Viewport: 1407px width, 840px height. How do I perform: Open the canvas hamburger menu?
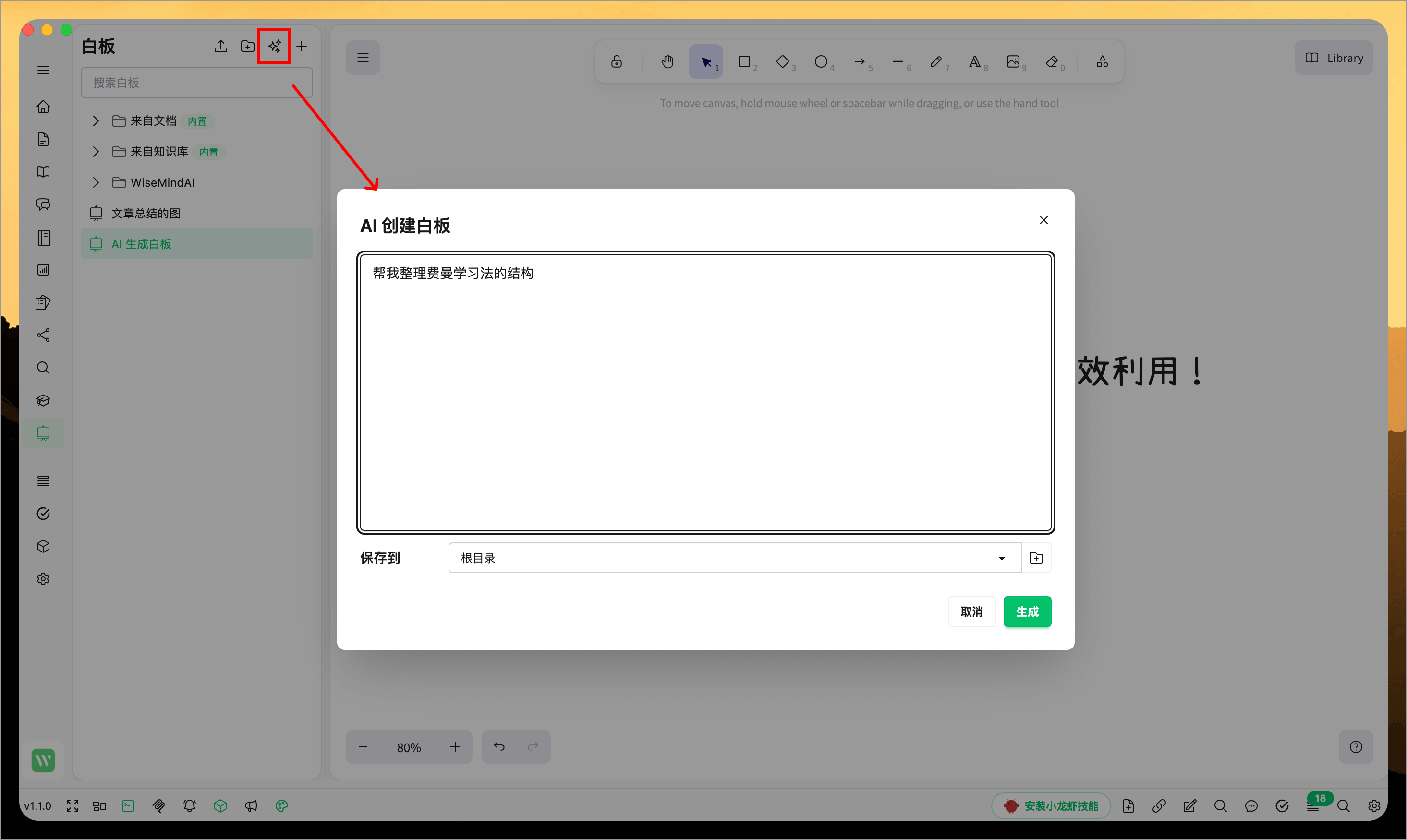click(x=363, y=58)
